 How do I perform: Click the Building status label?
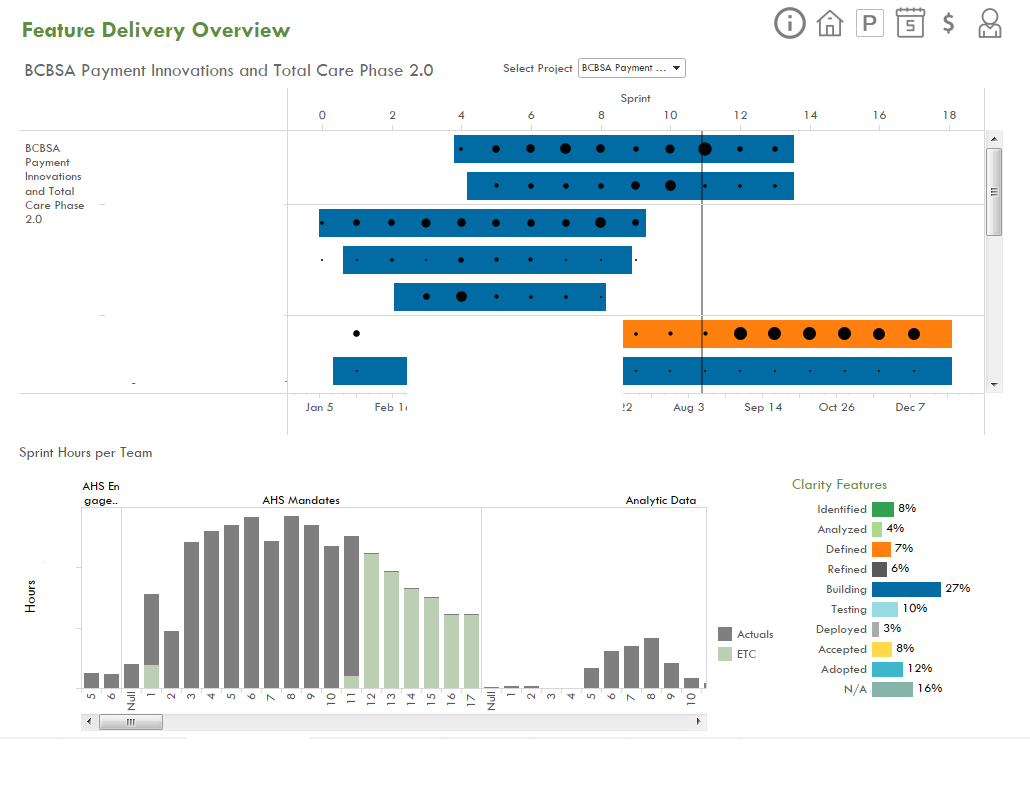pyautogui.click(x=846, y=589)
